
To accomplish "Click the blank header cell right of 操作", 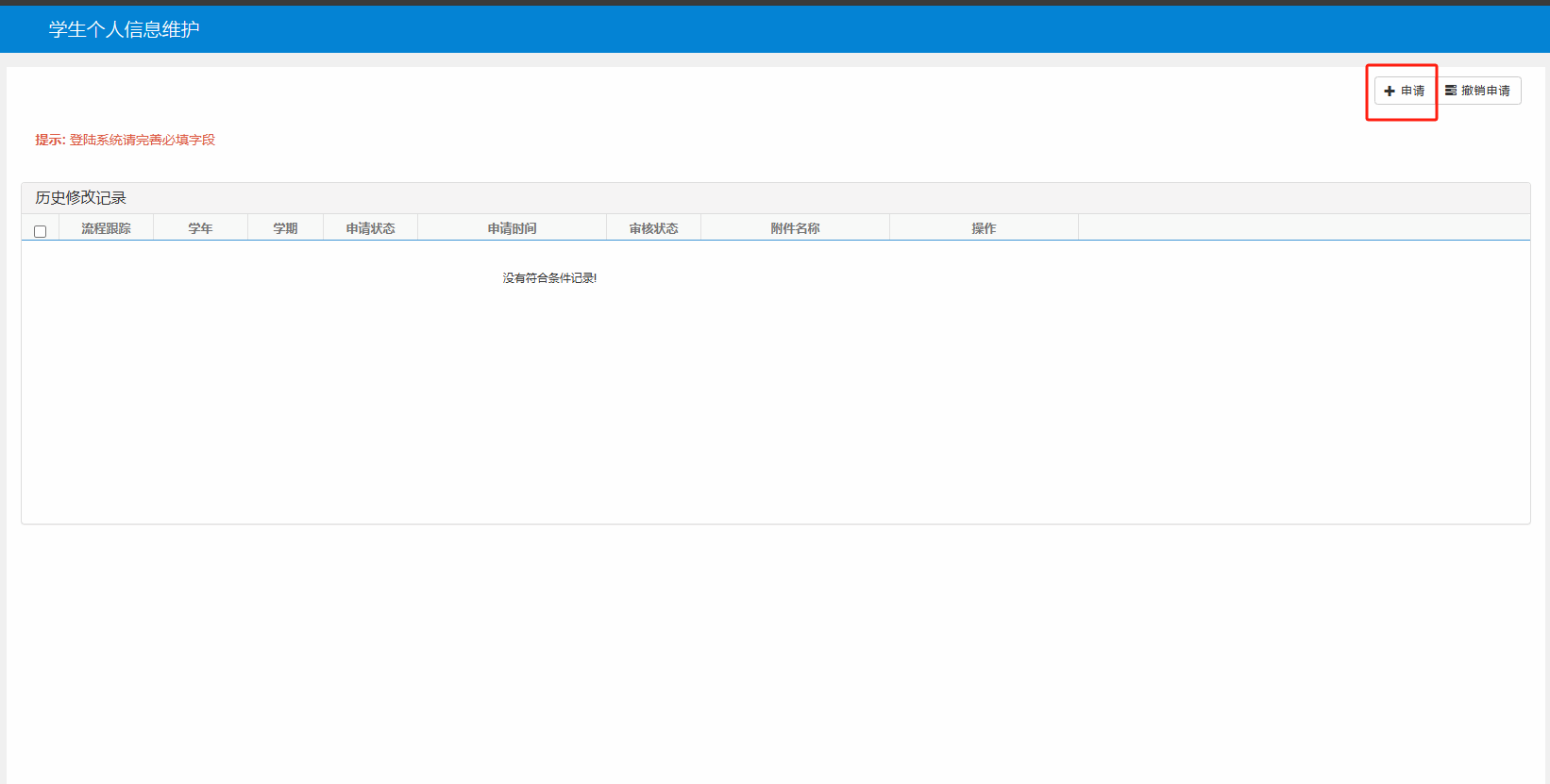I will (1303, 228).
